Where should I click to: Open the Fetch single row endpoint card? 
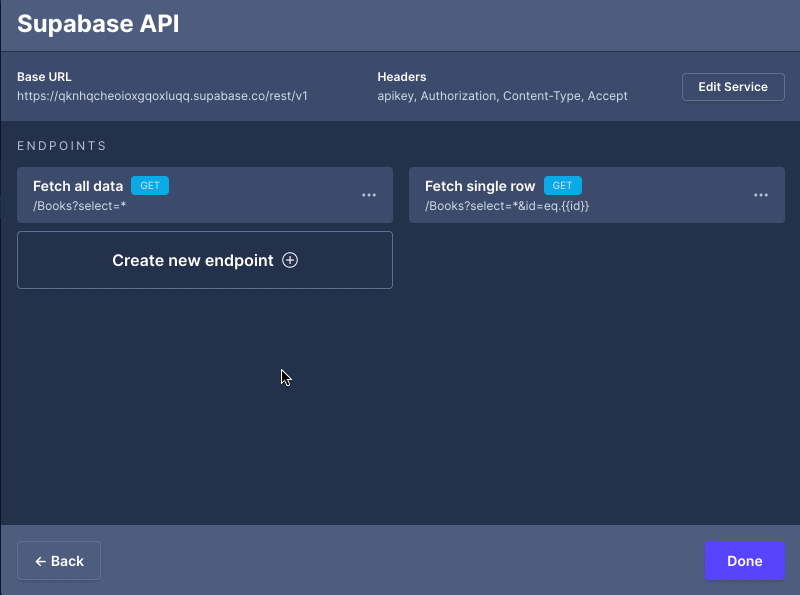coord(596,195)
